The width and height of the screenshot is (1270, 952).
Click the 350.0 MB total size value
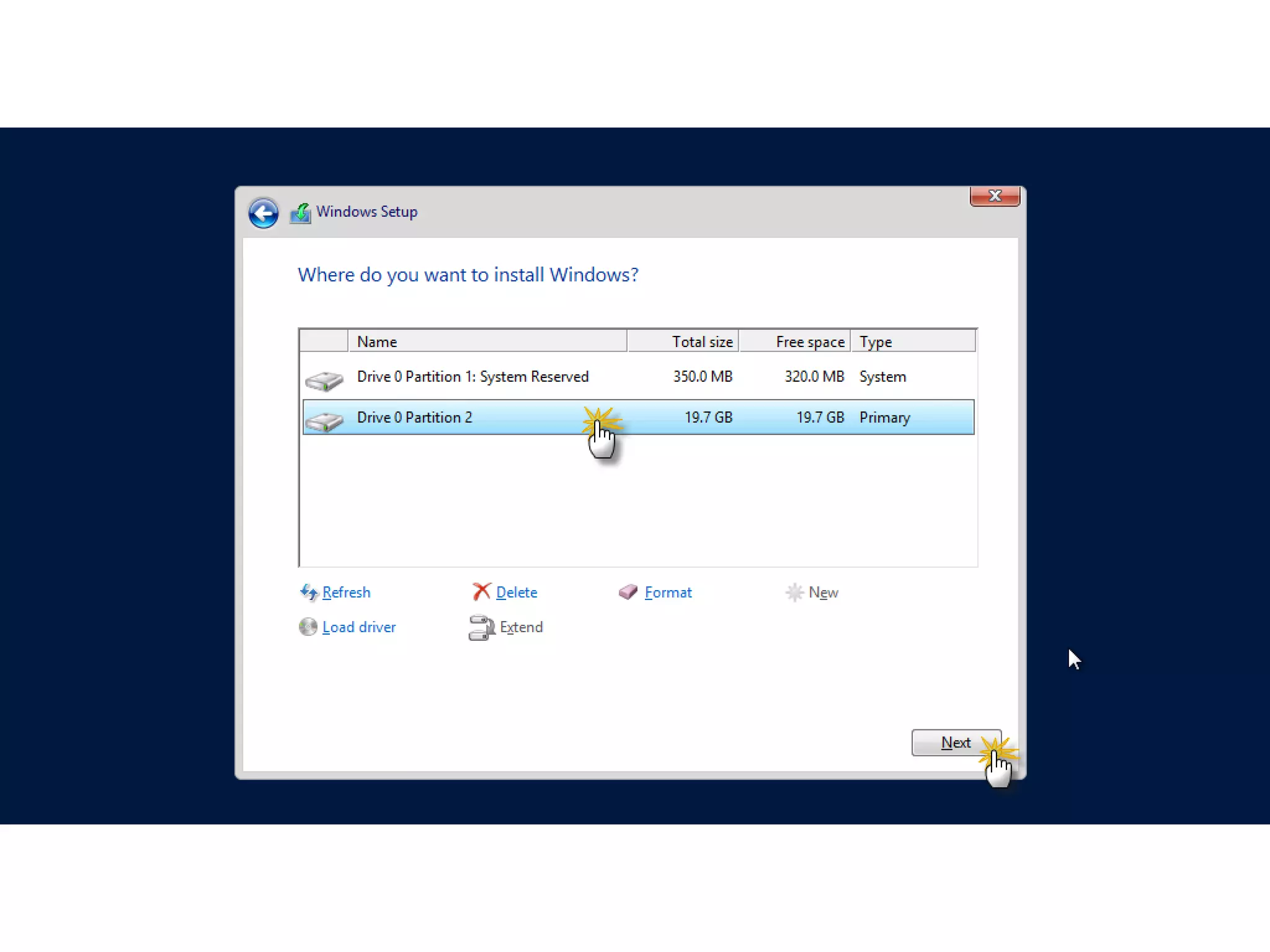(703, 377)
